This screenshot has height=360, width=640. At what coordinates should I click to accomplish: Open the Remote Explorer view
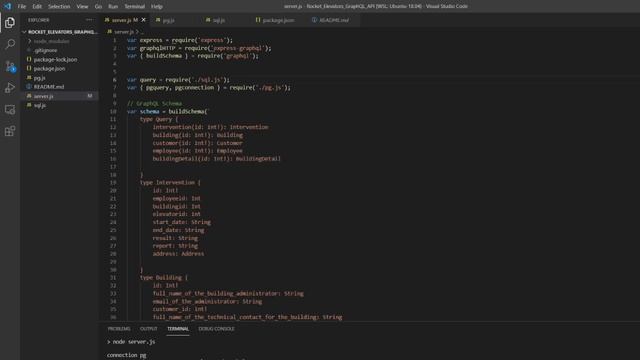10,109
